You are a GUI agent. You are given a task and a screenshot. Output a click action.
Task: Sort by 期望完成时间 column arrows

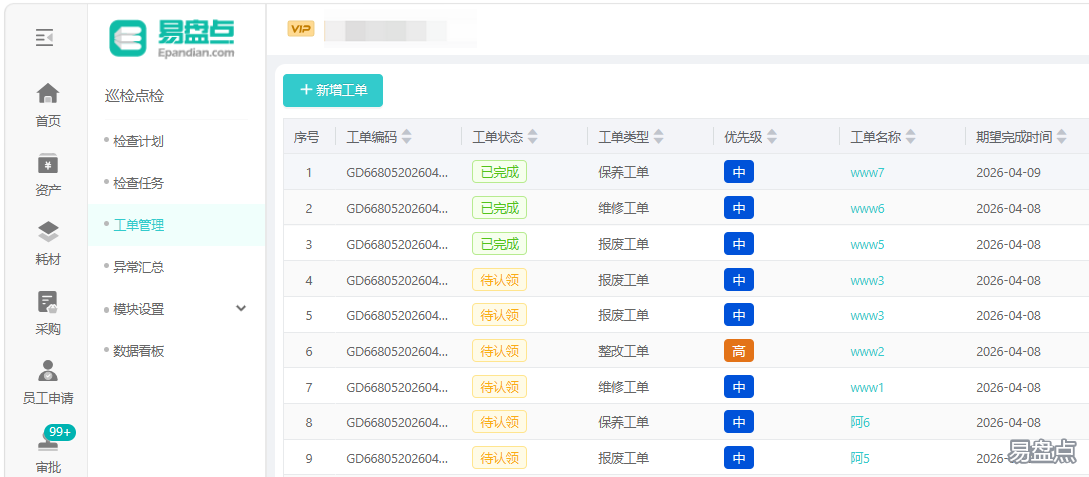[1061, 137]
